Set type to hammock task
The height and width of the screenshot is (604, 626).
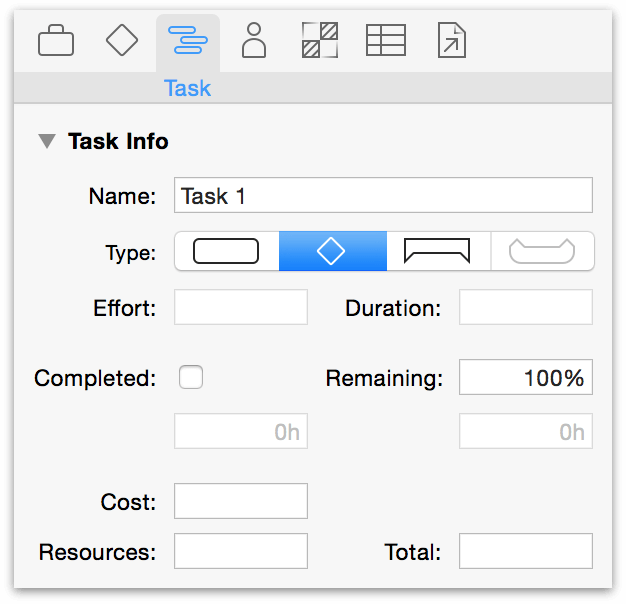[x=542, y=251]
